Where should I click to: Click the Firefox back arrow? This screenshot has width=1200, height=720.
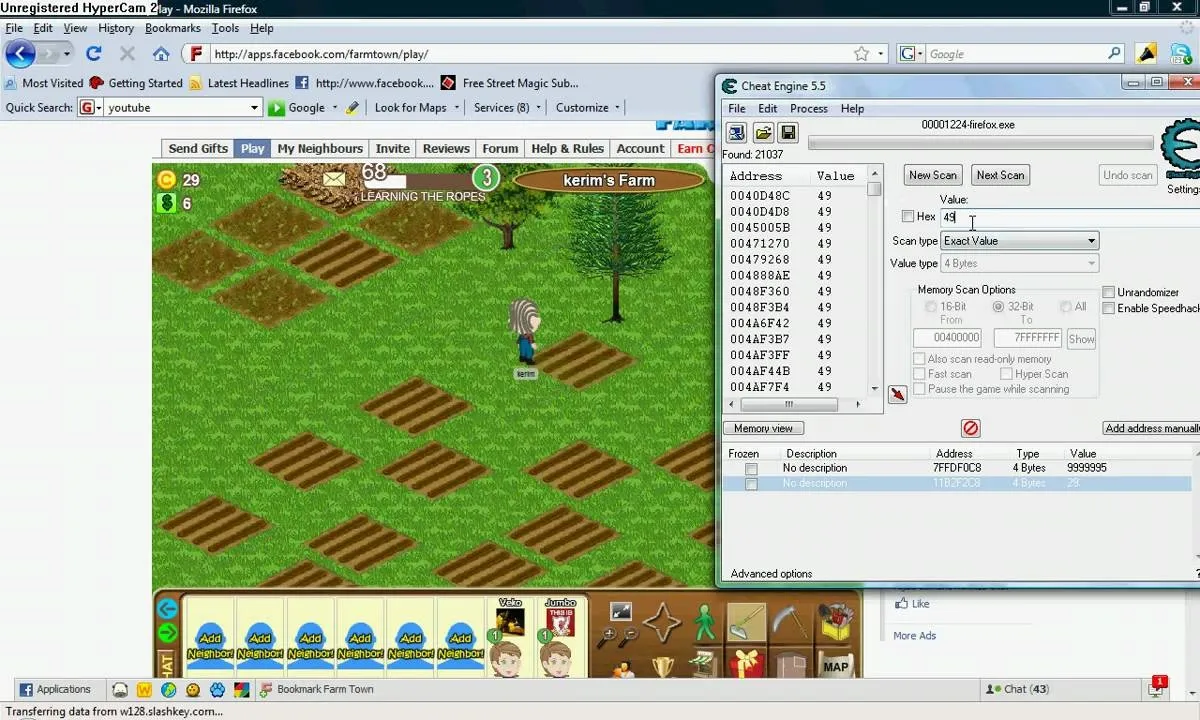coord(20,54)
